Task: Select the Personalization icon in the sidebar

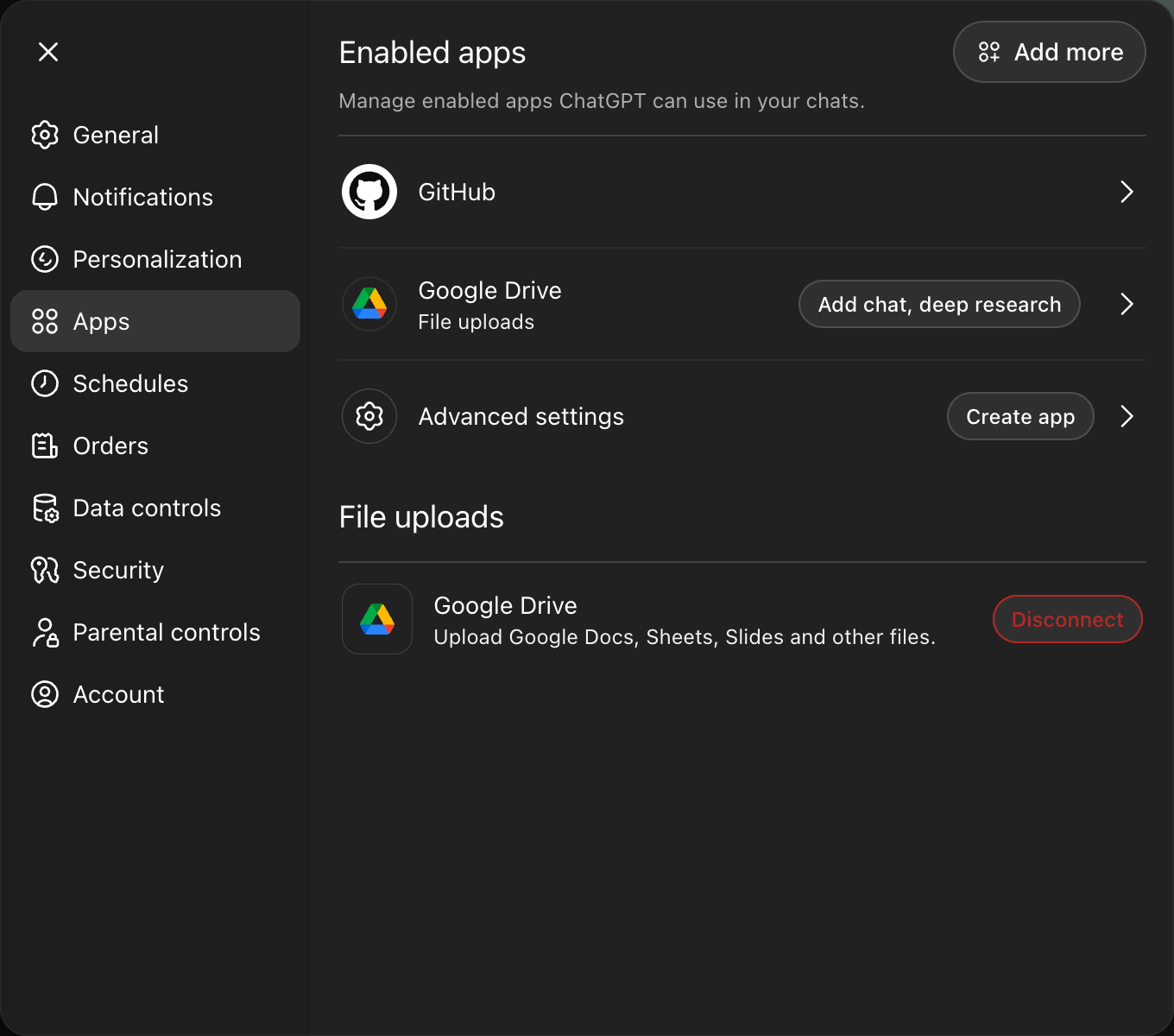Action: (x=44, y=259)
